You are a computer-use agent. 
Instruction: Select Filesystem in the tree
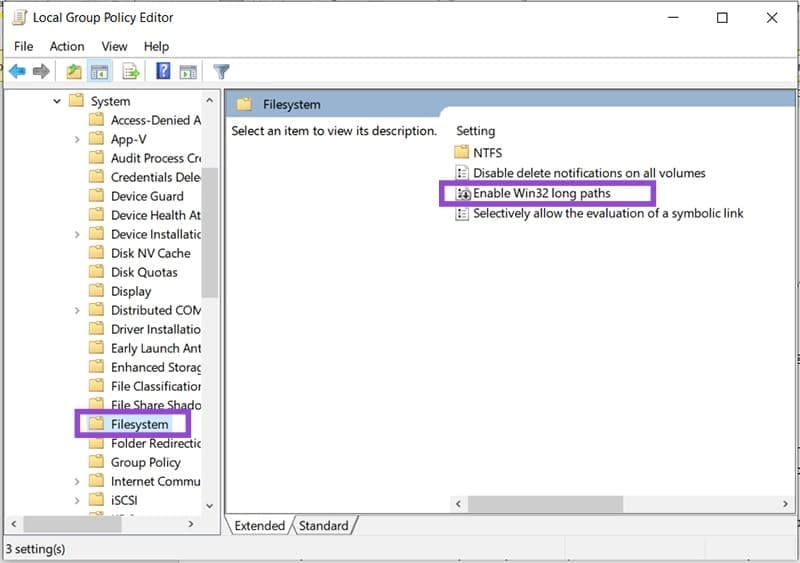pyautogui.click(x=139, y=424)
